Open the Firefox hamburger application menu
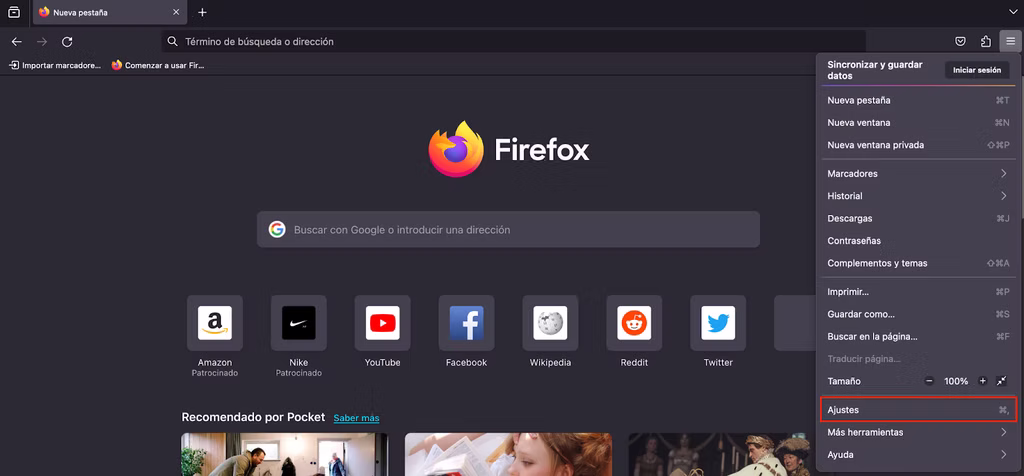 1010,41
